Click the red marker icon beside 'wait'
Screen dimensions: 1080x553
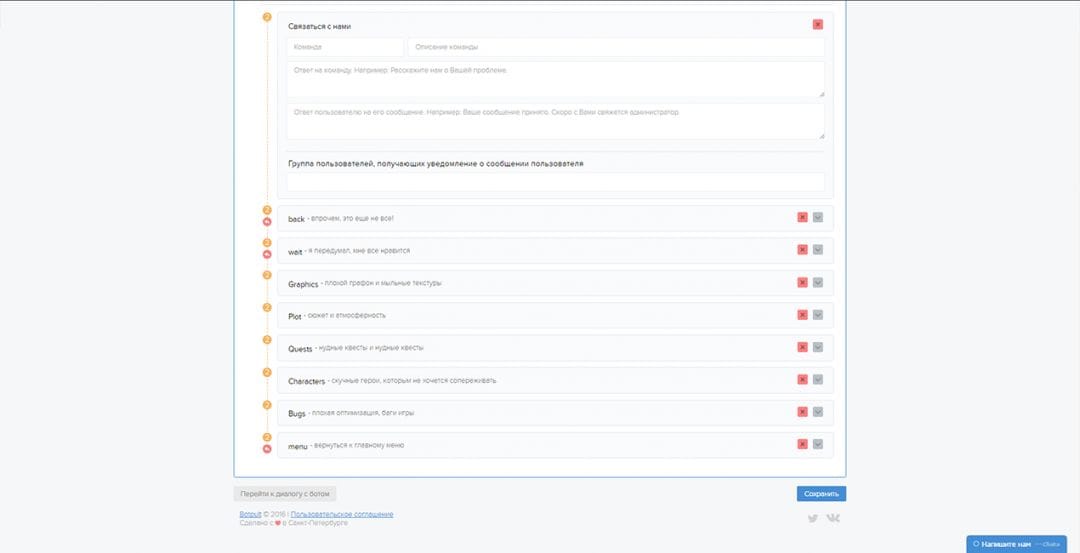pyautogui.click(x=267, y=254)
